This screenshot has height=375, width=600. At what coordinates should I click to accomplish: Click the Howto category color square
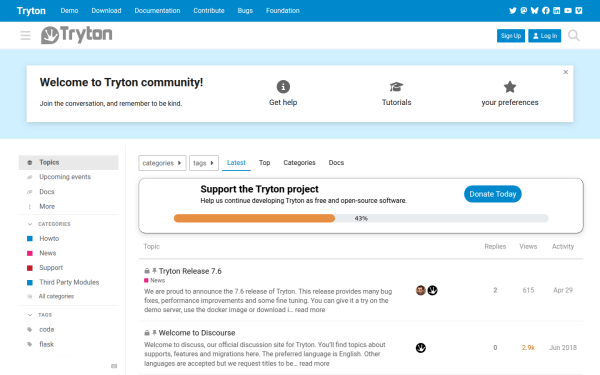tap(30, 239)
